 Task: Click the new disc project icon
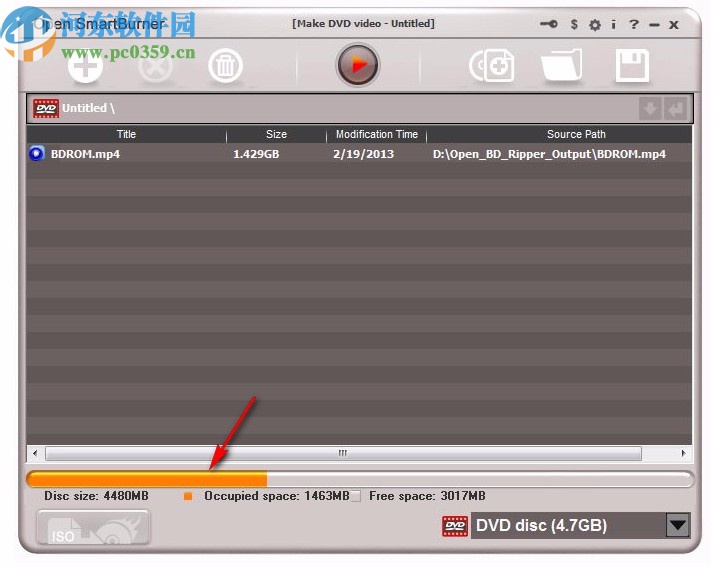tap(492, 66)
